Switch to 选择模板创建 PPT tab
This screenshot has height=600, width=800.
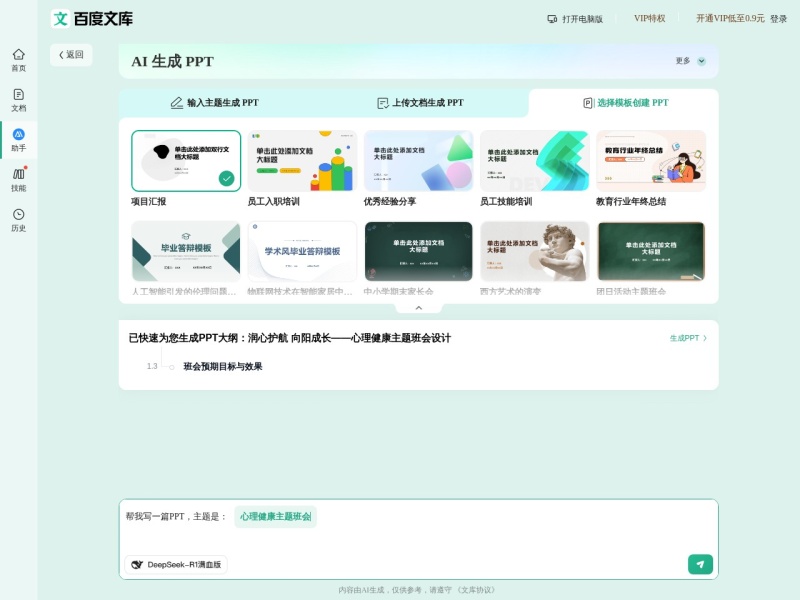coord(626,103)
